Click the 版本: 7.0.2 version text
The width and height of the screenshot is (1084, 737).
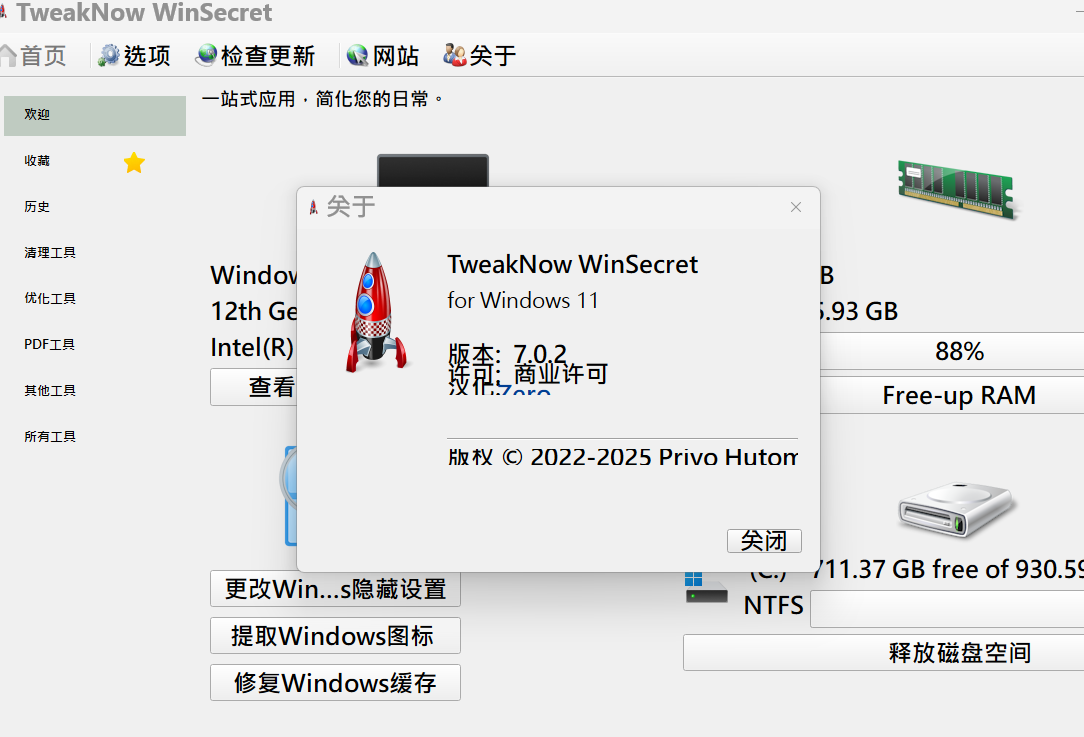pos(507,354)
